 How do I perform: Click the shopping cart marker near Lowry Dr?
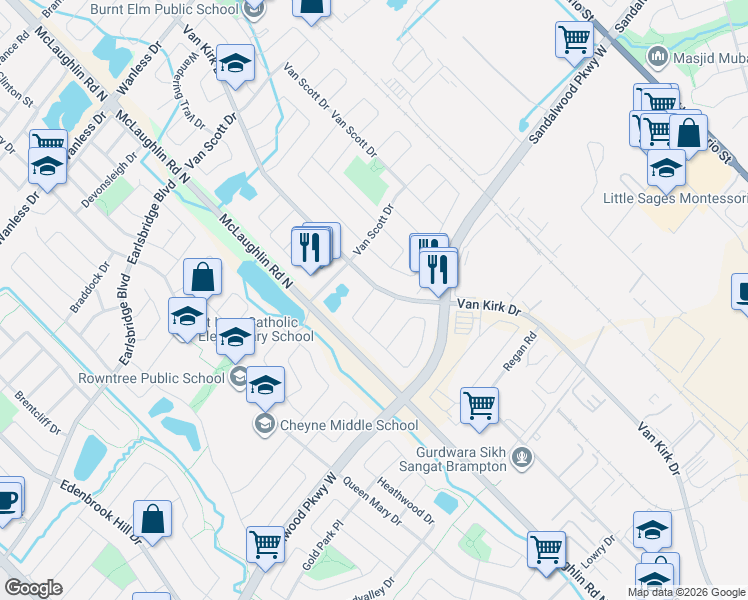click(547, 552)
